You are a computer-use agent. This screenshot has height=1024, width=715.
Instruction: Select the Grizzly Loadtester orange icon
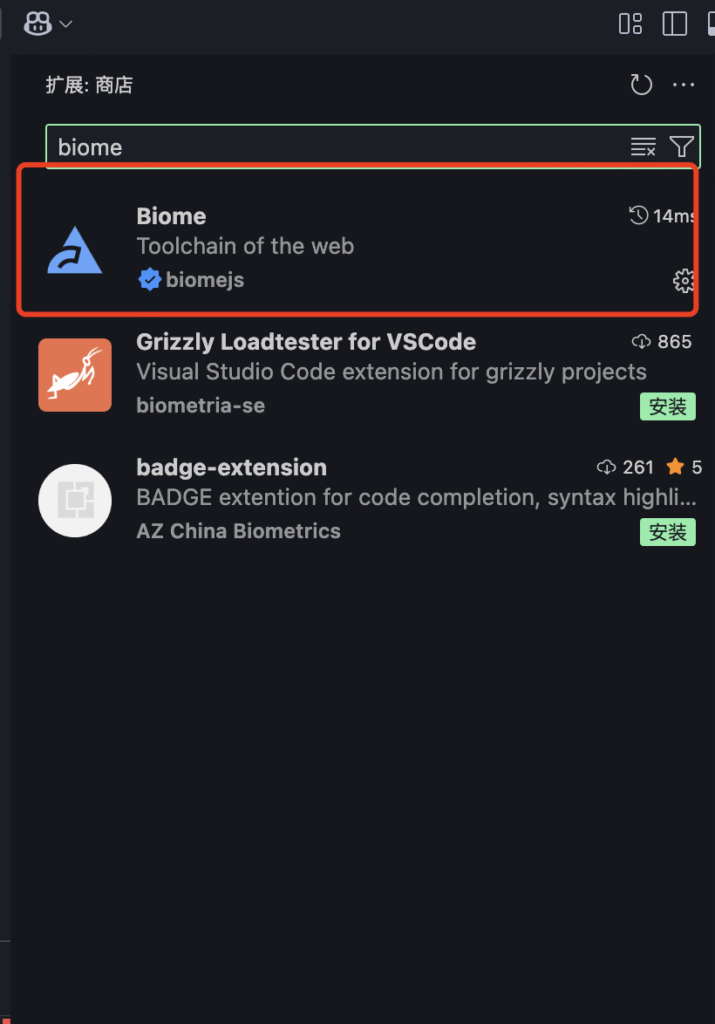(x=75, y=375)
